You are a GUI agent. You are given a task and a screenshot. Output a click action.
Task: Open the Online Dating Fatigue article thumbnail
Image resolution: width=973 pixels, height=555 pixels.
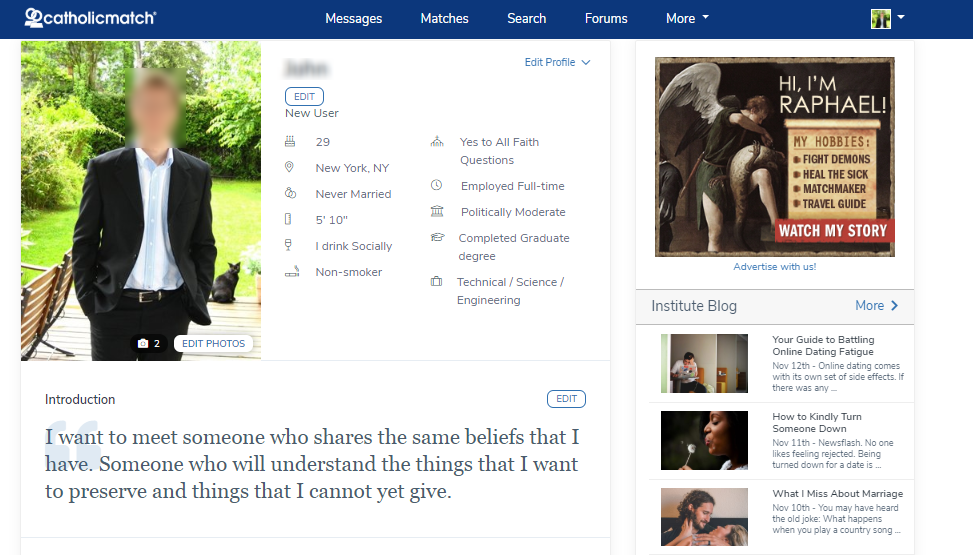click(x=704, y=363)
